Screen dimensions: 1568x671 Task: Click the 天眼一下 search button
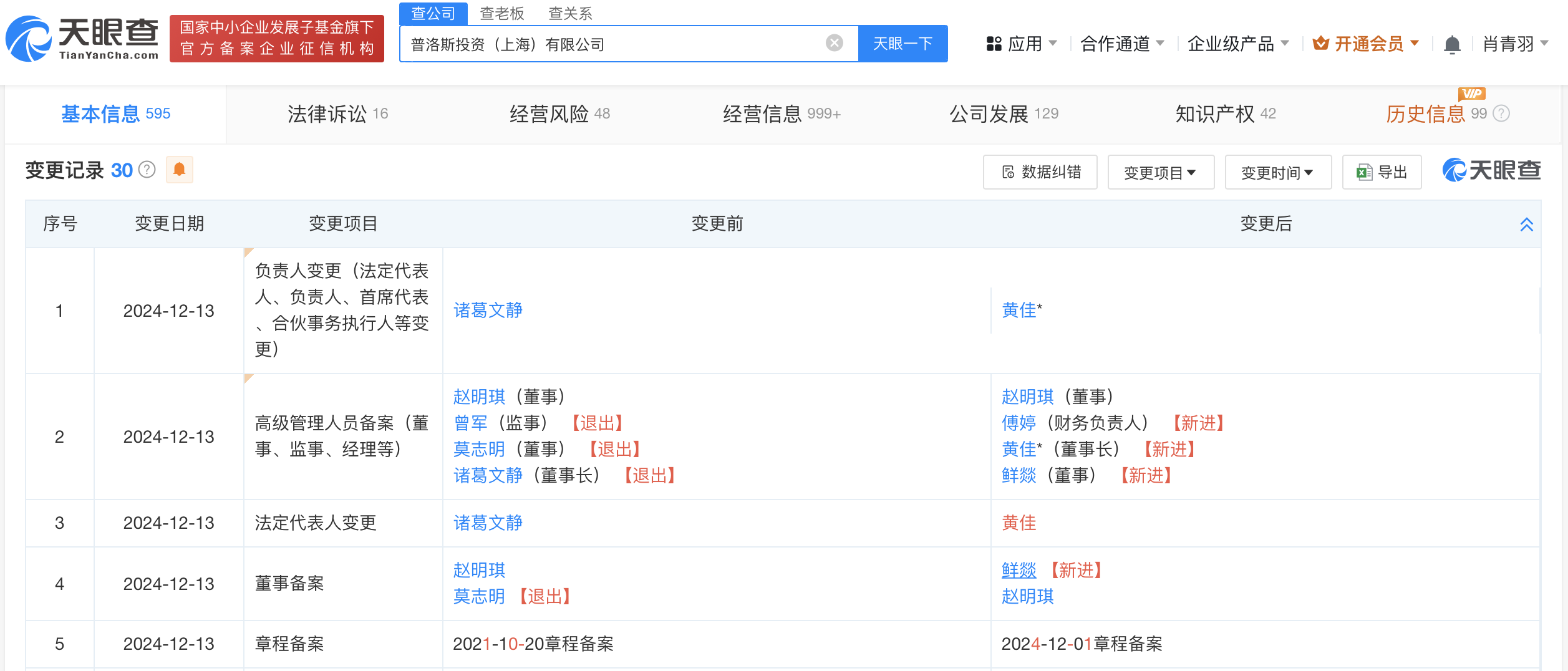click(903, 44)
